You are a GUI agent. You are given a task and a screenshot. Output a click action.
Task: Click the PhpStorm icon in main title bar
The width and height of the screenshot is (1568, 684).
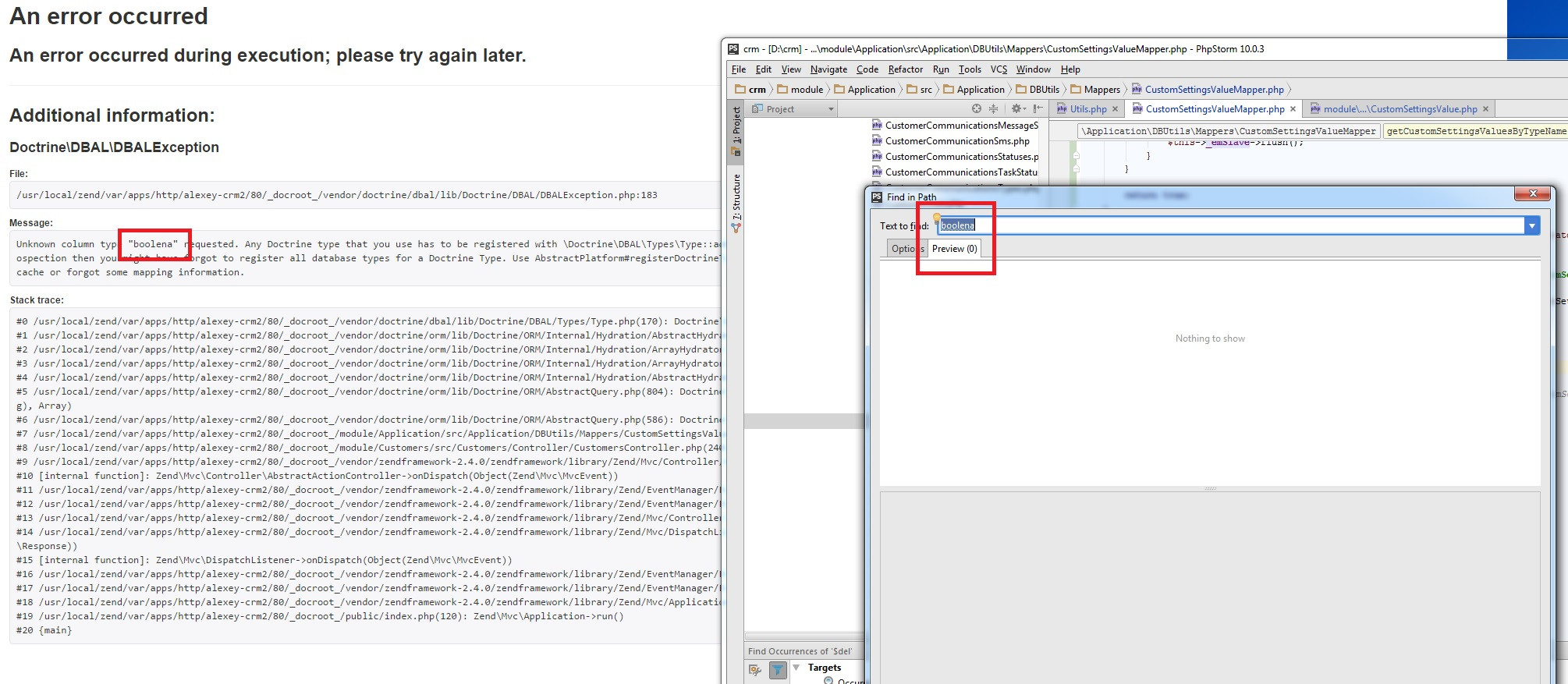(733, 49)
